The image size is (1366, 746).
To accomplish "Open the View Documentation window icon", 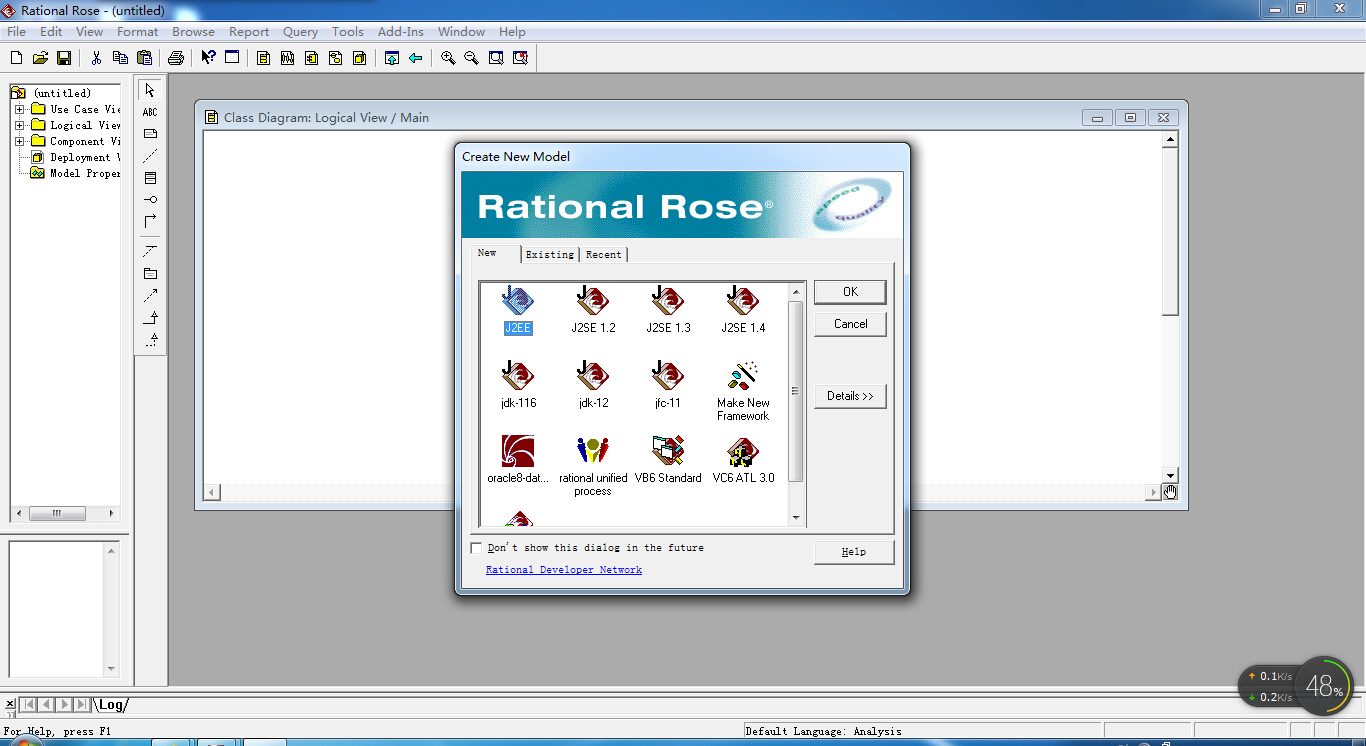I will pos(232,58).
